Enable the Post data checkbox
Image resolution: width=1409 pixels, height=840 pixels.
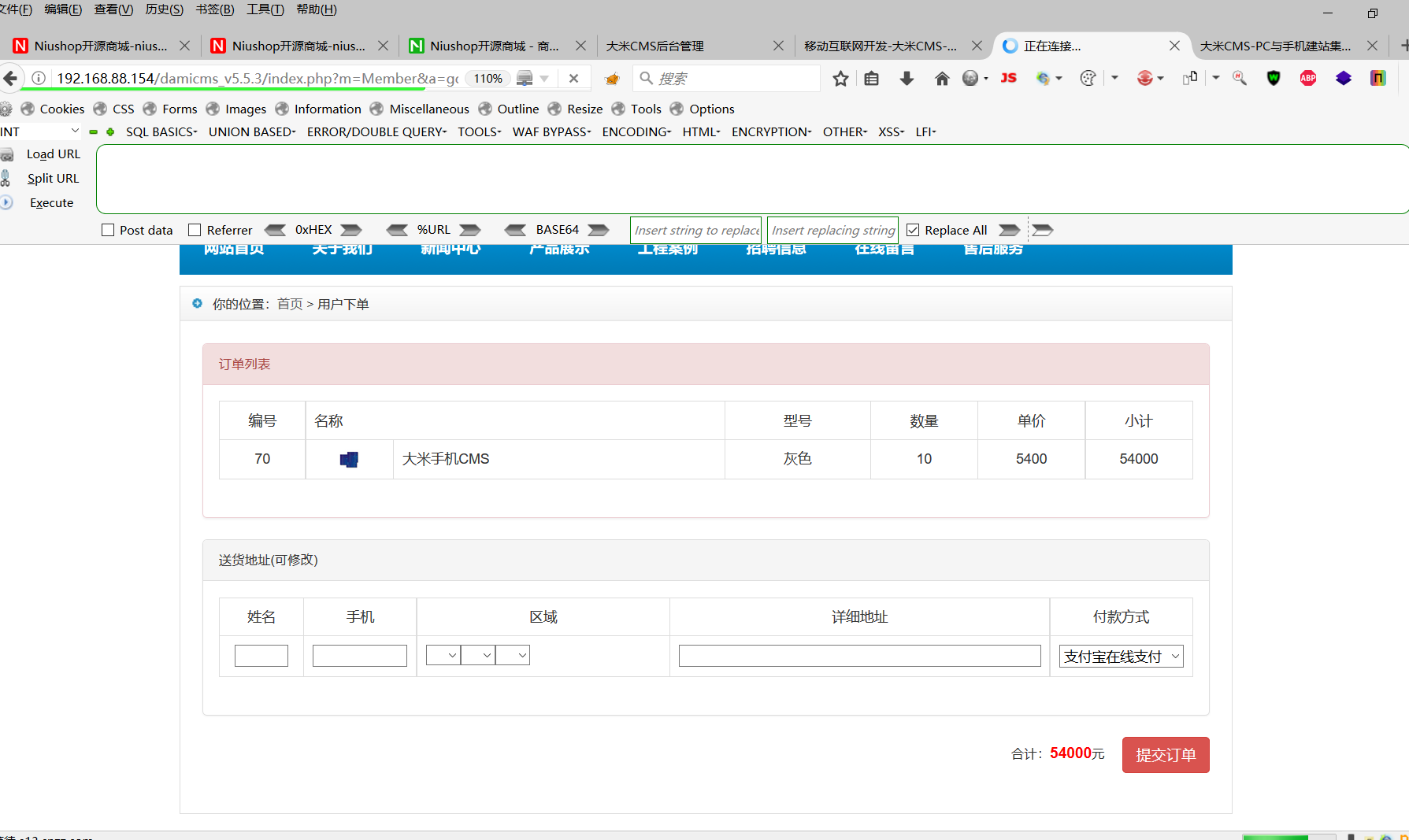[x=108, y=230]
